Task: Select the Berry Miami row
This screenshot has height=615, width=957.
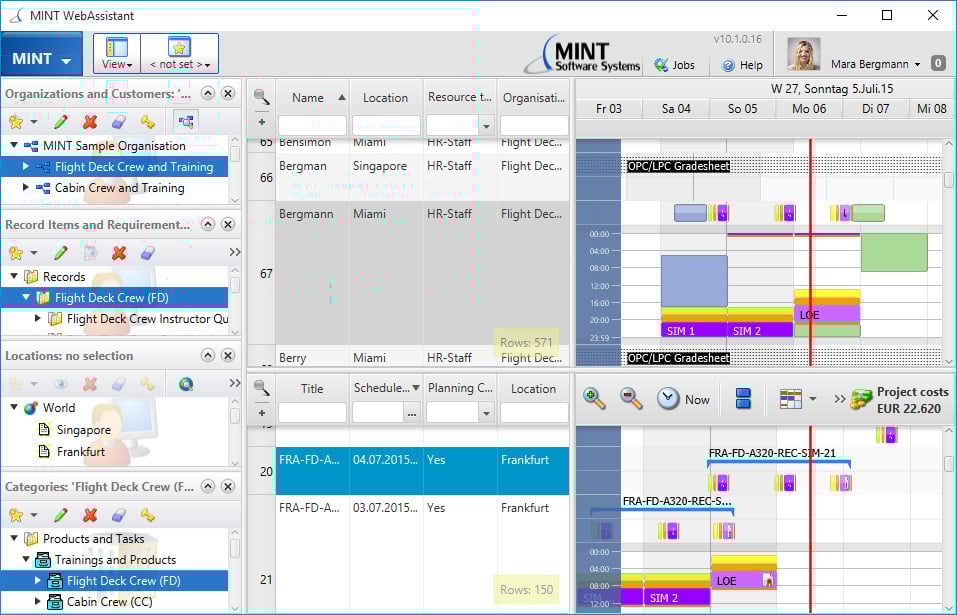Action: tap(422, 357)
